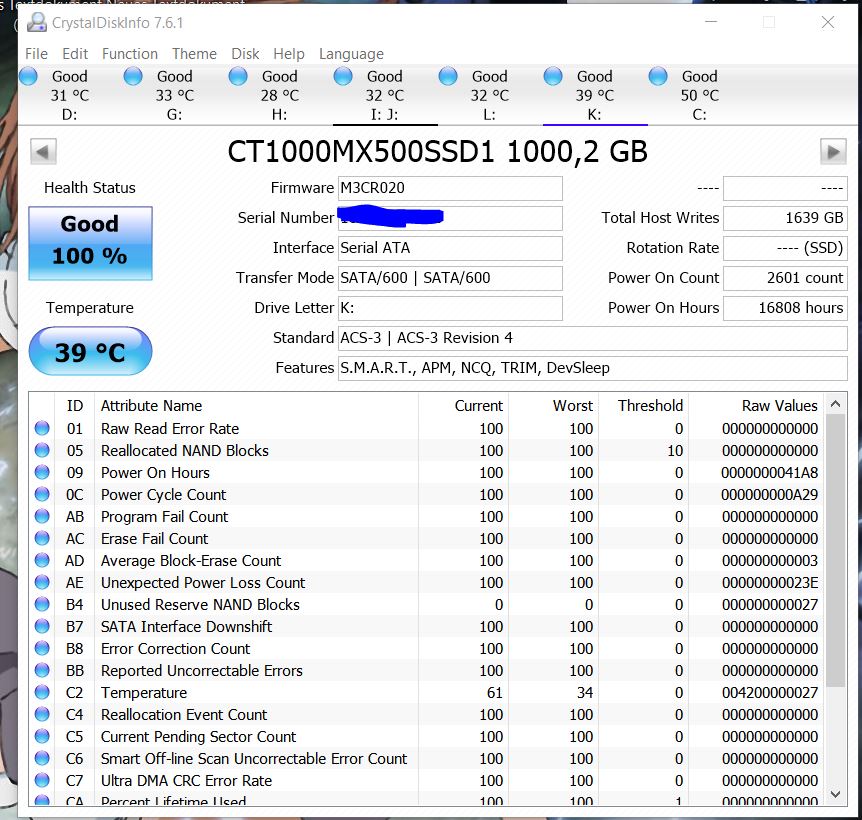This screenshot has width=862, height=820.
Task: Click the Serial Number field
Action: click(450, 218)
